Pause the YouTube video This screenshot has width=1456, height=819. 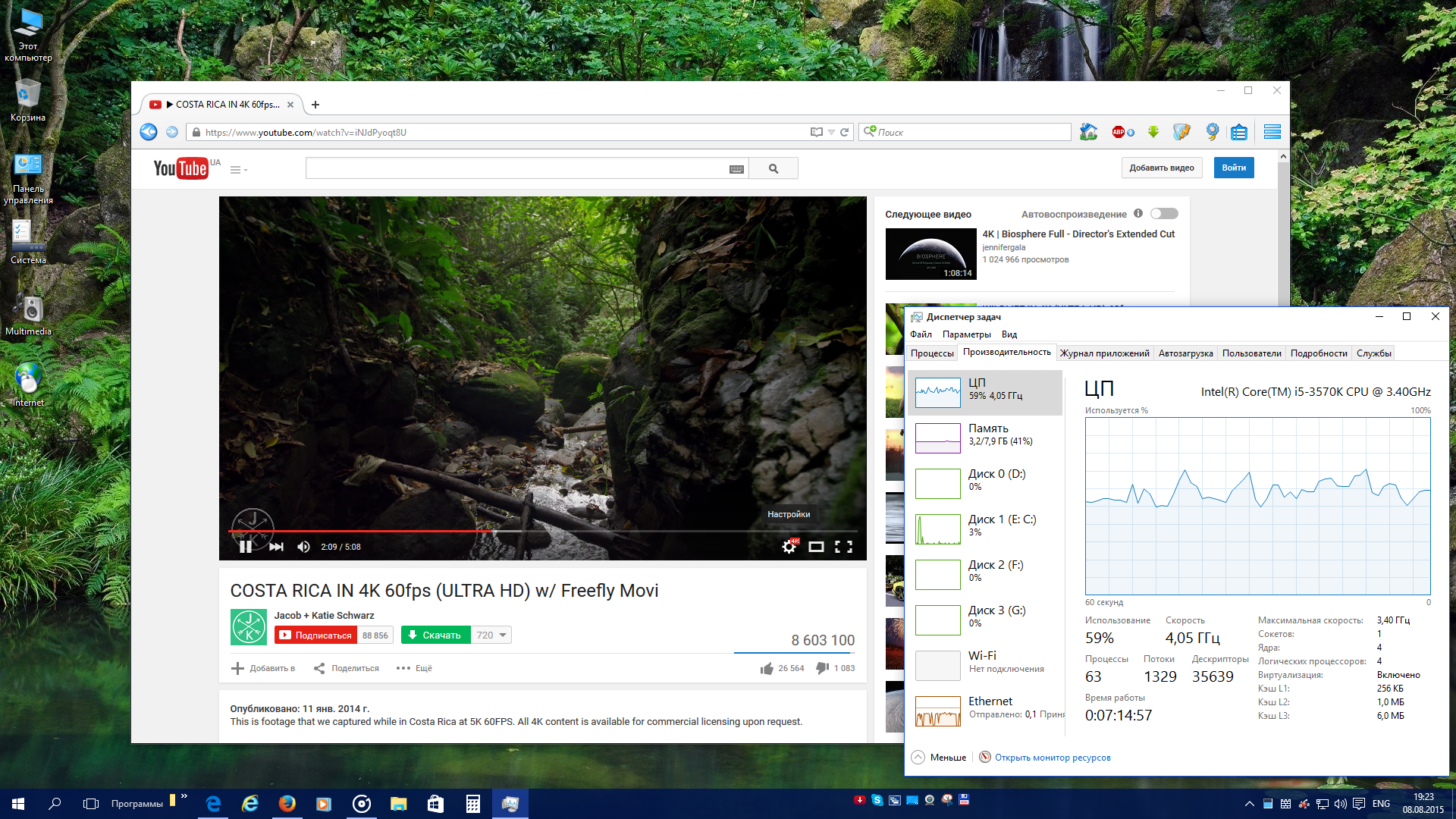click(246, 547)
